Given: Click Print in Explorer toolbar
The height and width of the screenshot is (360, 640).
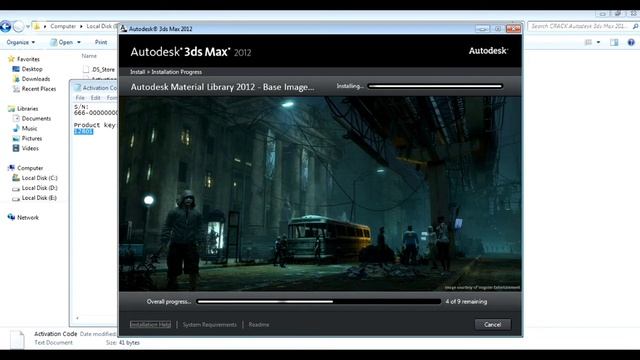Looking at the screenshot, I should tap(101, 42).
